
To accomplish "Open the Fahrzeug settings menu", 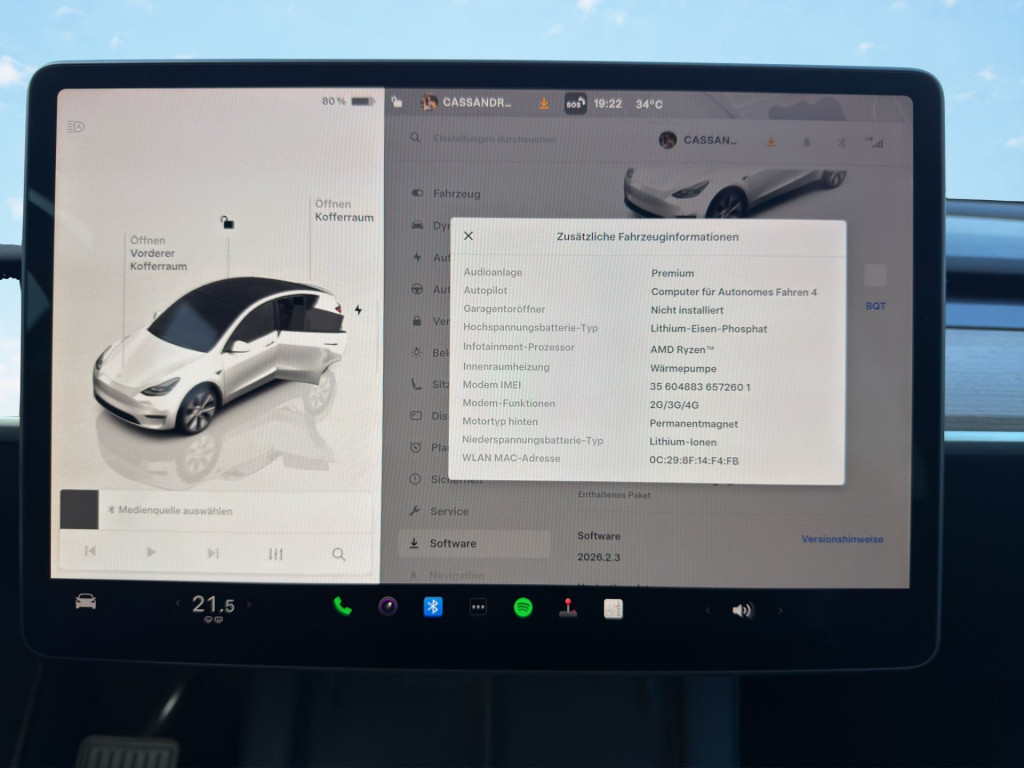I will pos(447,193).
